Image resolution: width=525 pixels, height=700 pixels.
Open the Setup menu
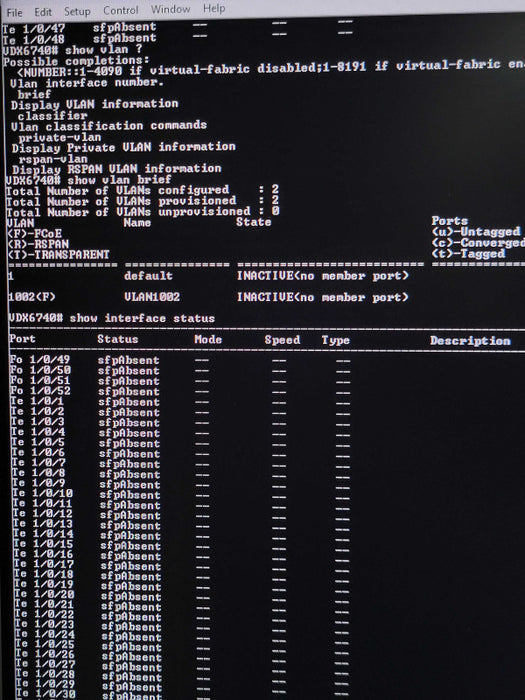click(x=77, y=11)
